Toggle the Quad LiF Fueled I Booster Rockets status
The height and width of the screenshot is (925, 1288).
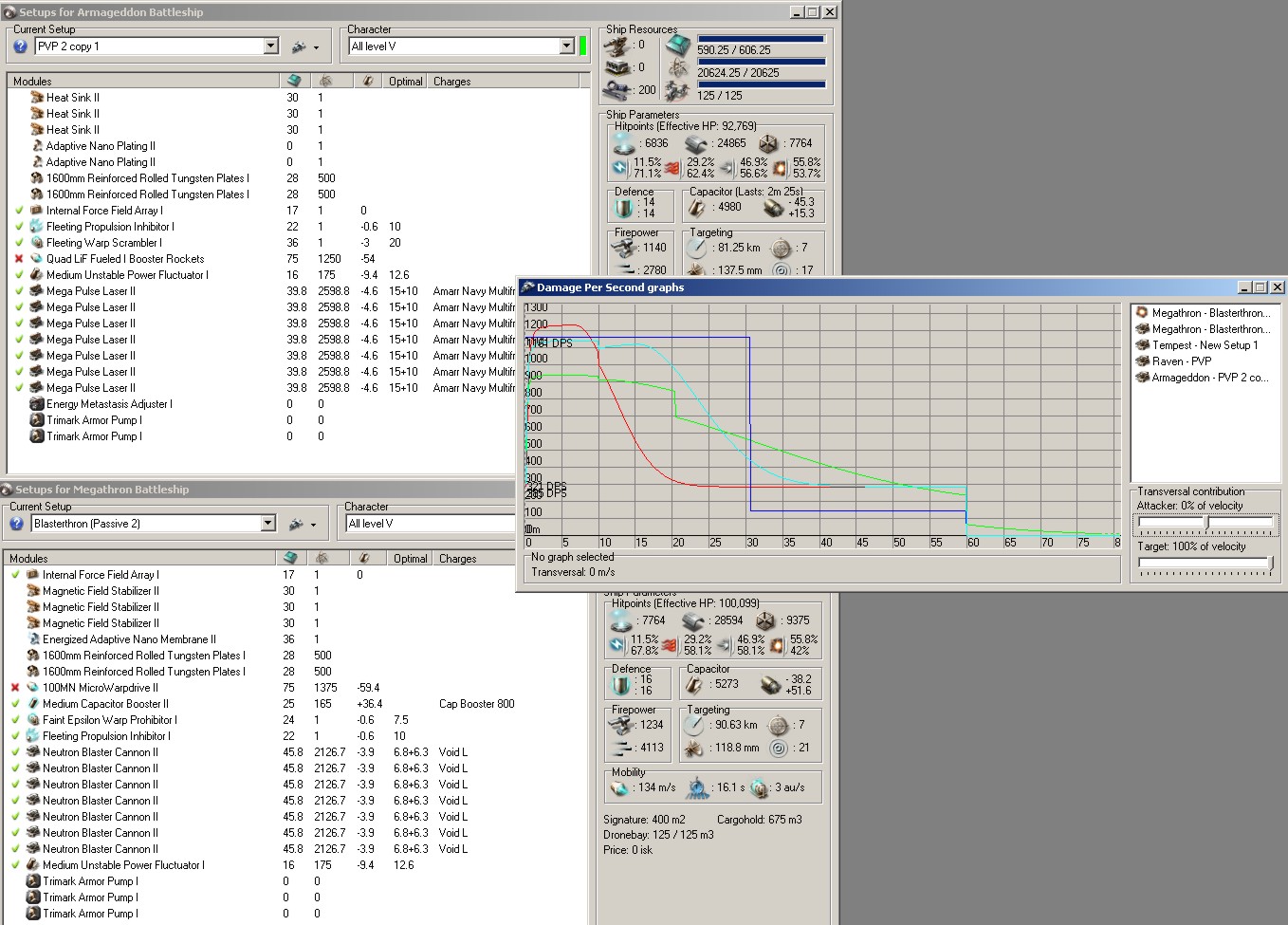[x=18, y=259]
